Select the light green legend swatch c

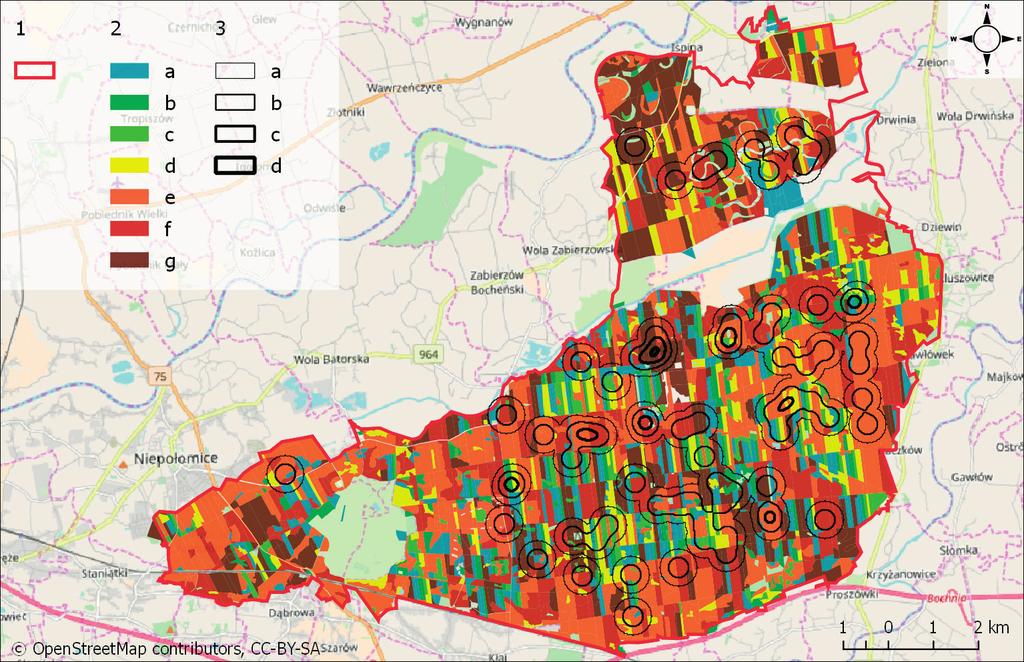point(129,134)
